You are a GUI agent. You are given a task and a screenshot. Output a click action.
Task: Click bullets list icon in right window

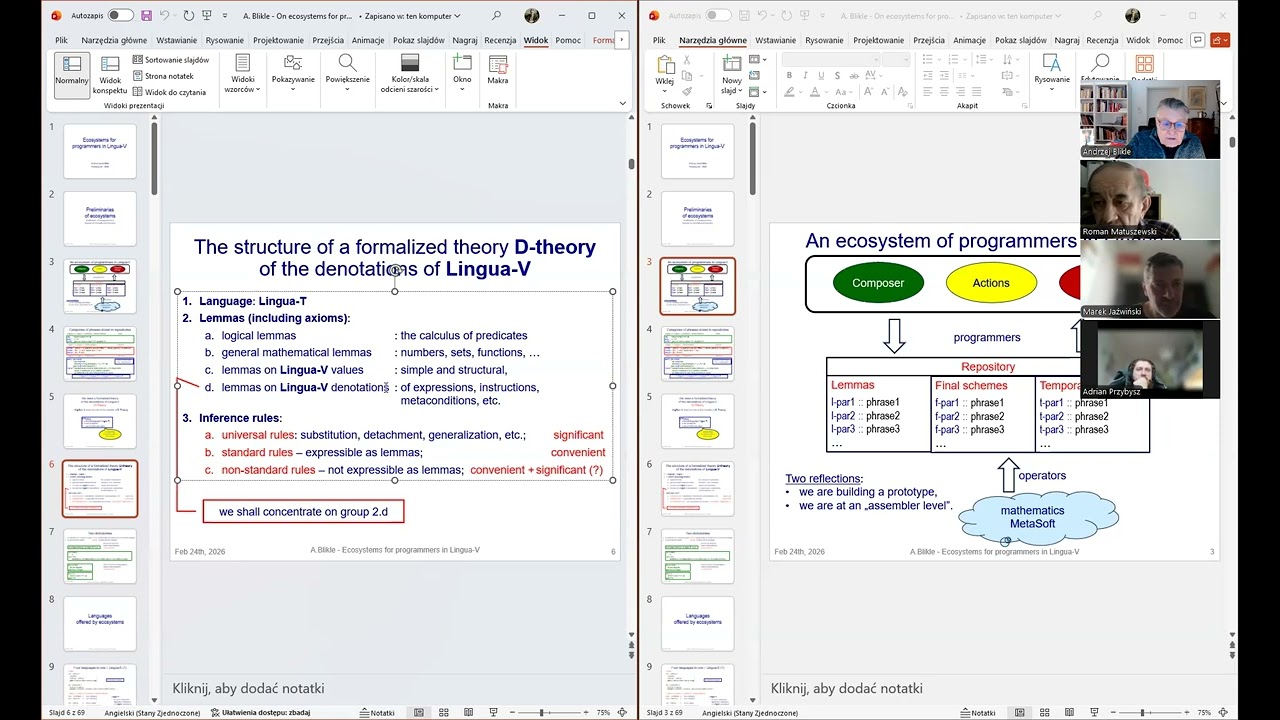(x=929, y=60)
